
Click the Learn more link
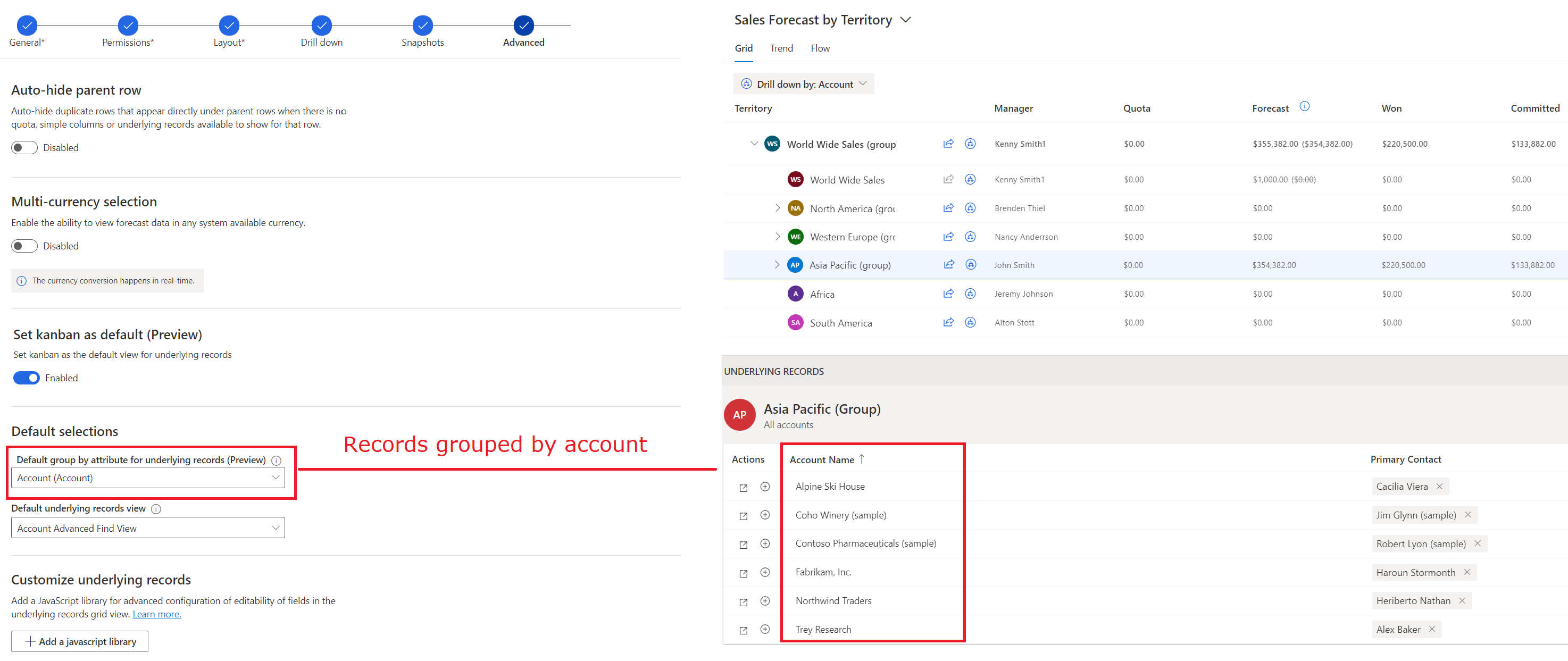(155, 614)
